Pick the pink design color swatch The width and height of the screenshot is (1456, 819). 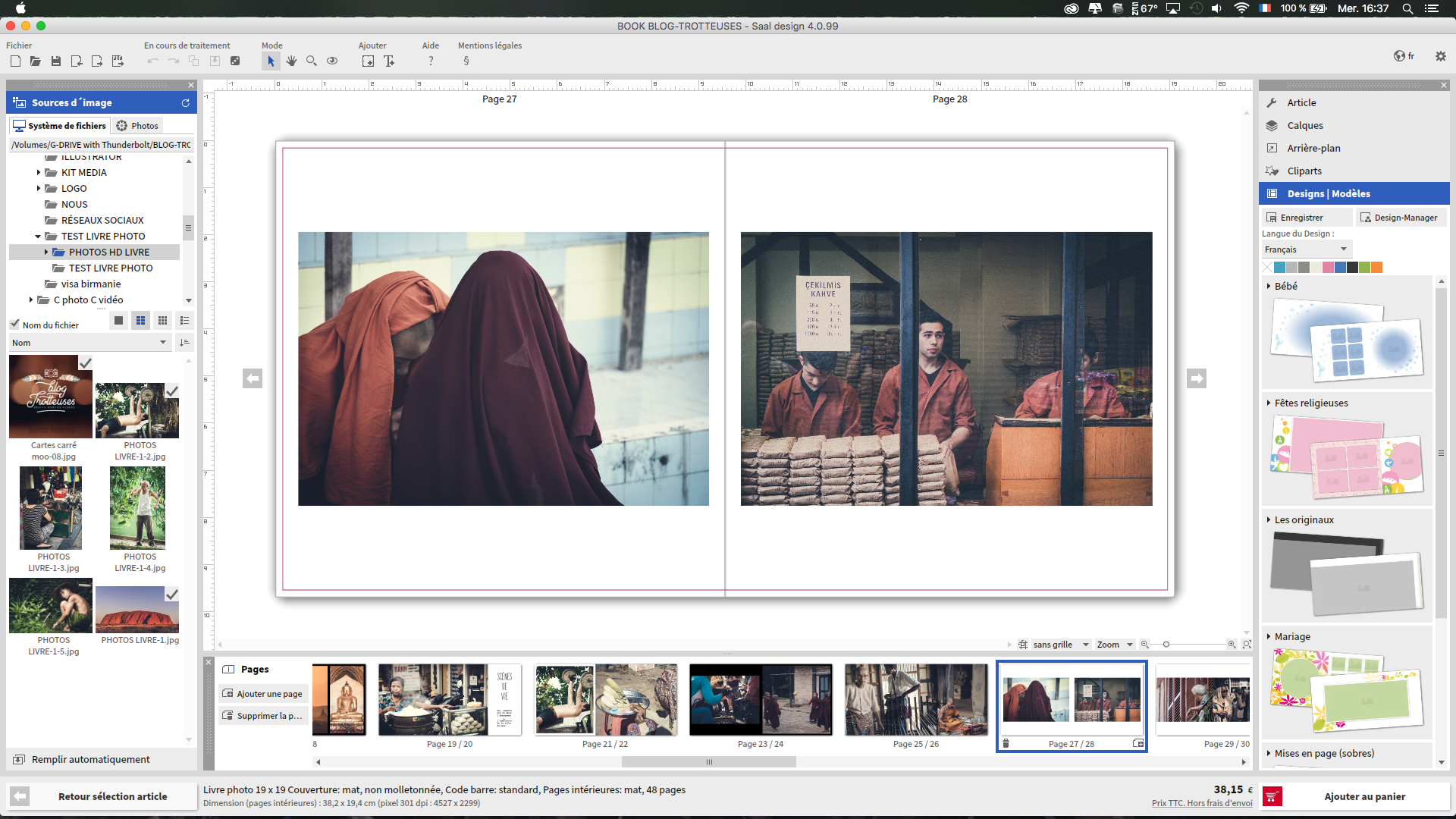pos(1328,267)
